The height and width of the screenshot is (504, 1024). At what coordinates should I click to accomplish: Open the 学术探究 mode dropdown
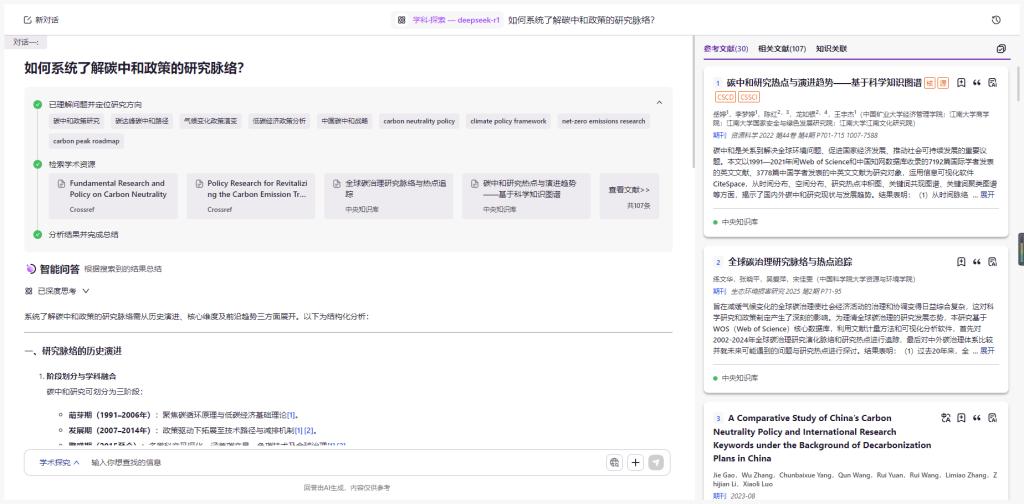pyautogui.click(x=59, y=462)
